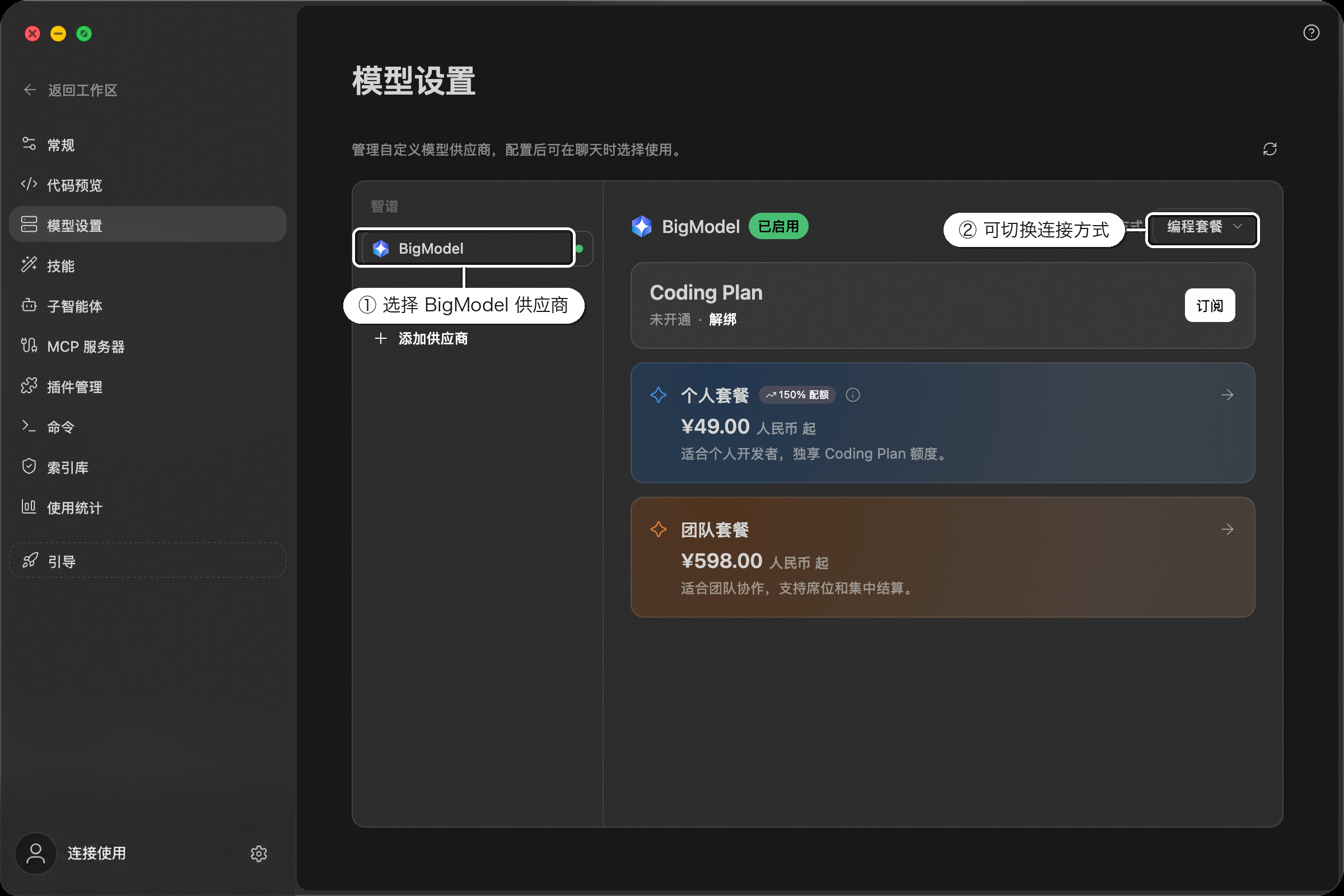Click the 子智能体 robot icon
Image resolution: width=1344 pixels, height=896 pixels.
(29, 305)
